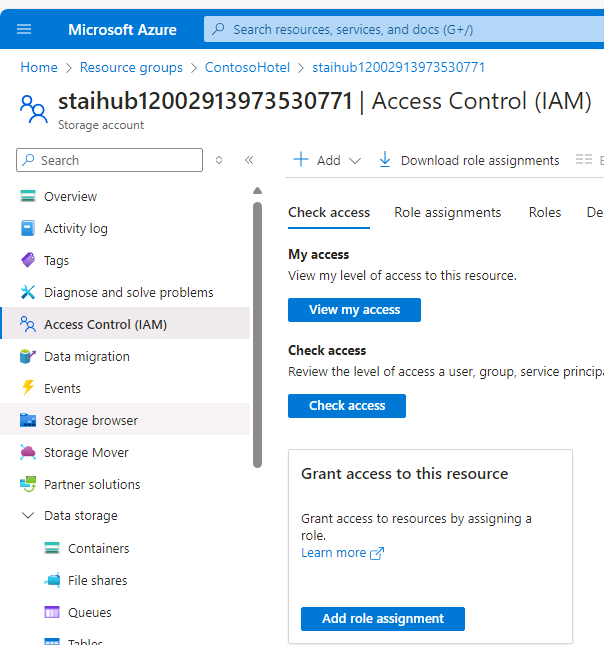Click the download arrow icon for role assignments
Image resolution: width=604 pixels, height=645 pixels.
385,160
